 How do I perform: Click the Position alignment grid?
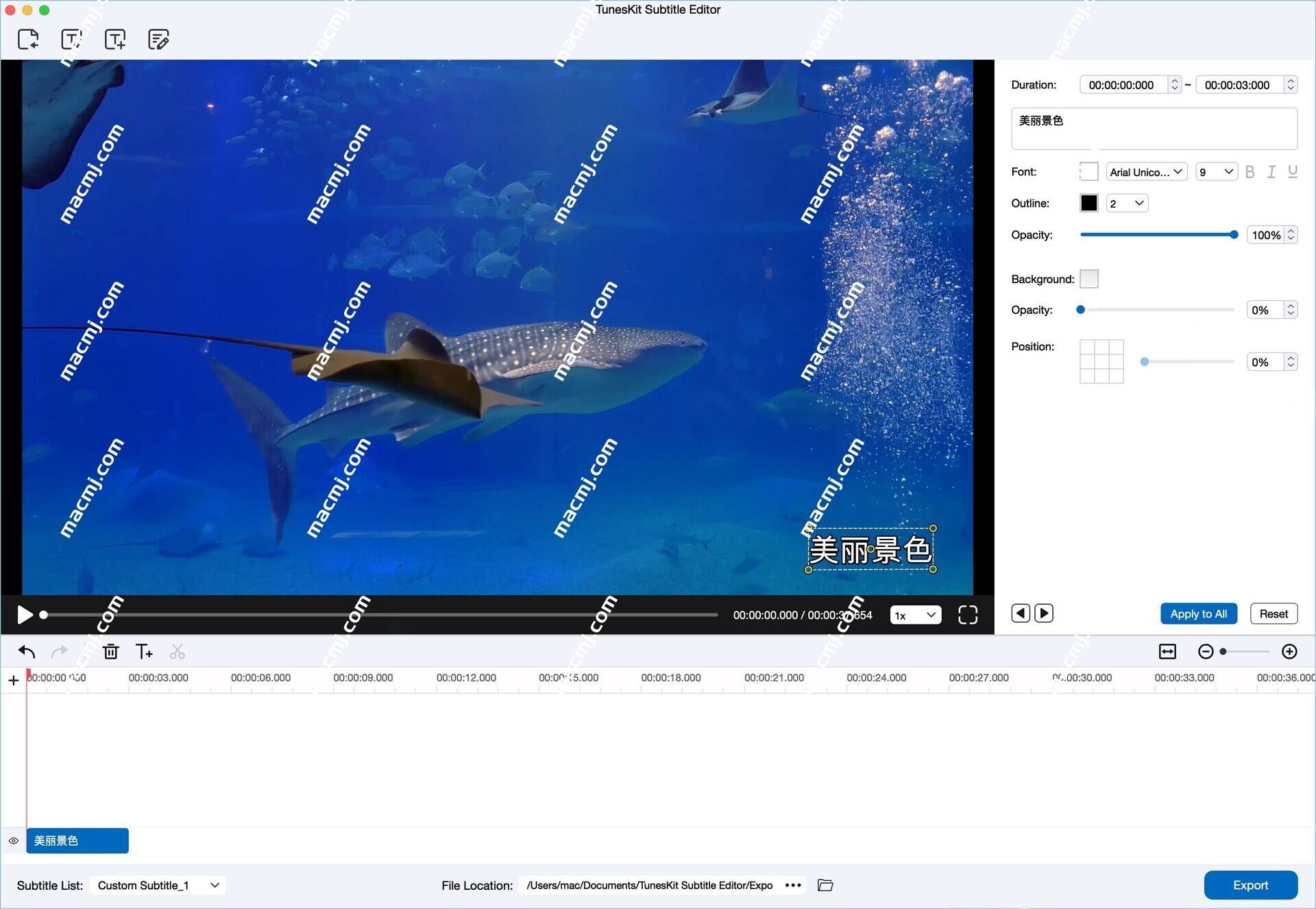click(1101, 361)
